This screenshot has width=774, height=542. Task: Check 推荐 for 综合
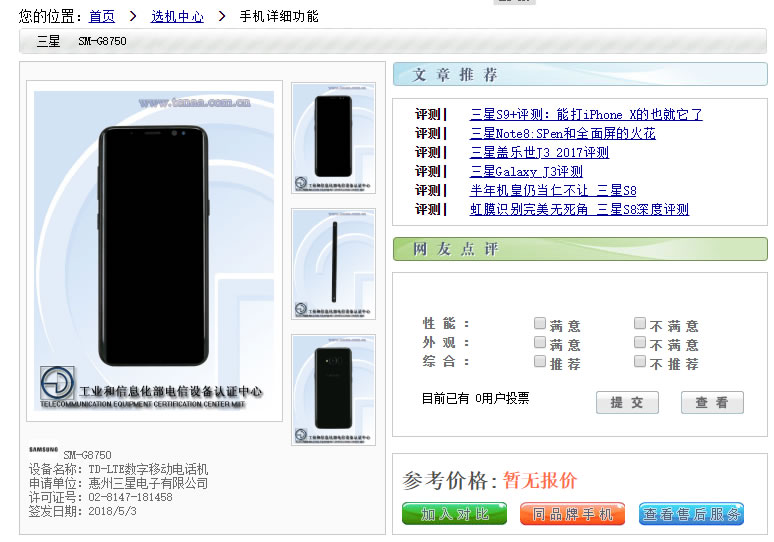(540, 361)
